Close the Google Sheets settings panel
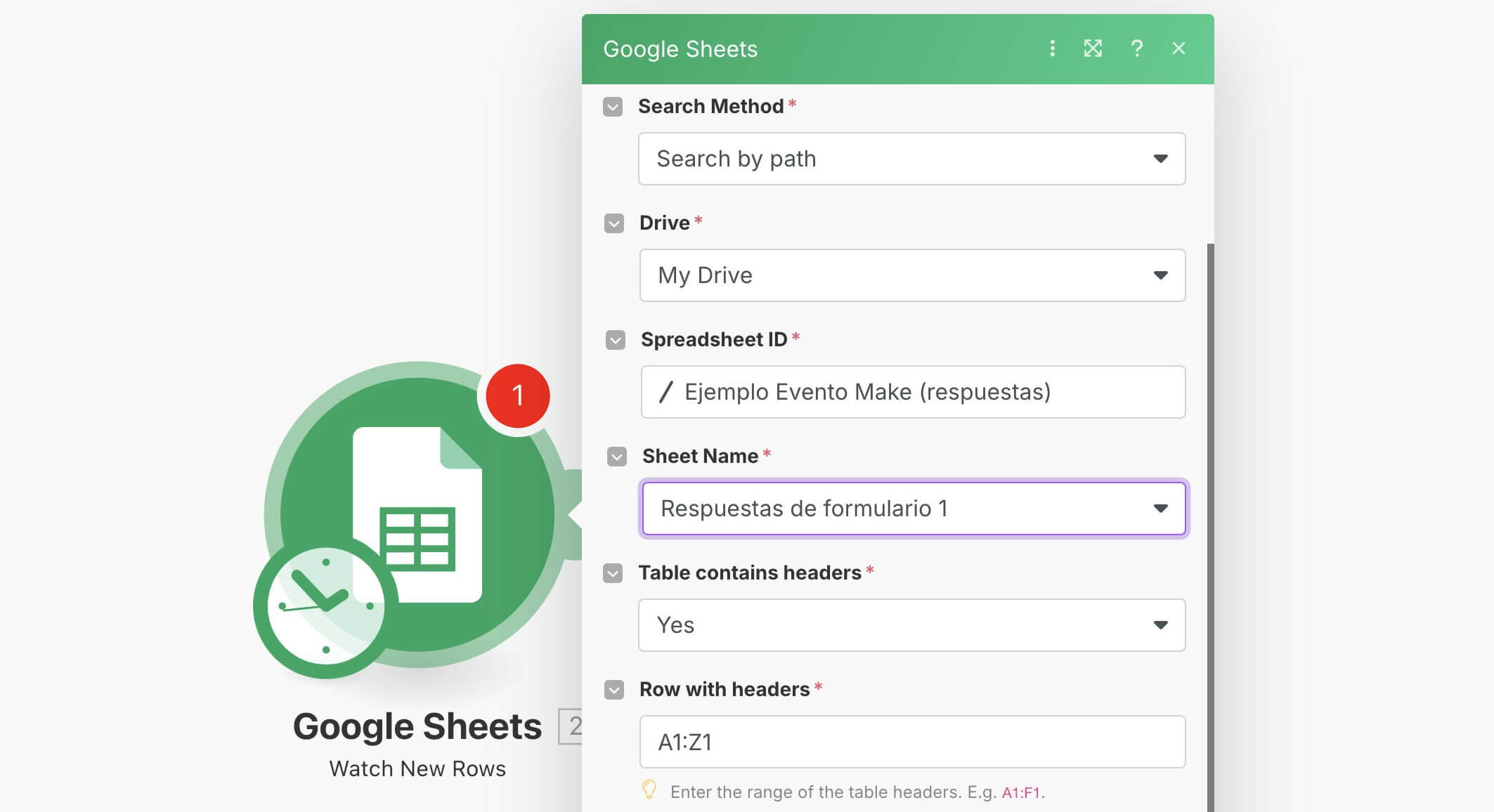This screenshot has height=812, width=1494. [x=1178, y=48]
